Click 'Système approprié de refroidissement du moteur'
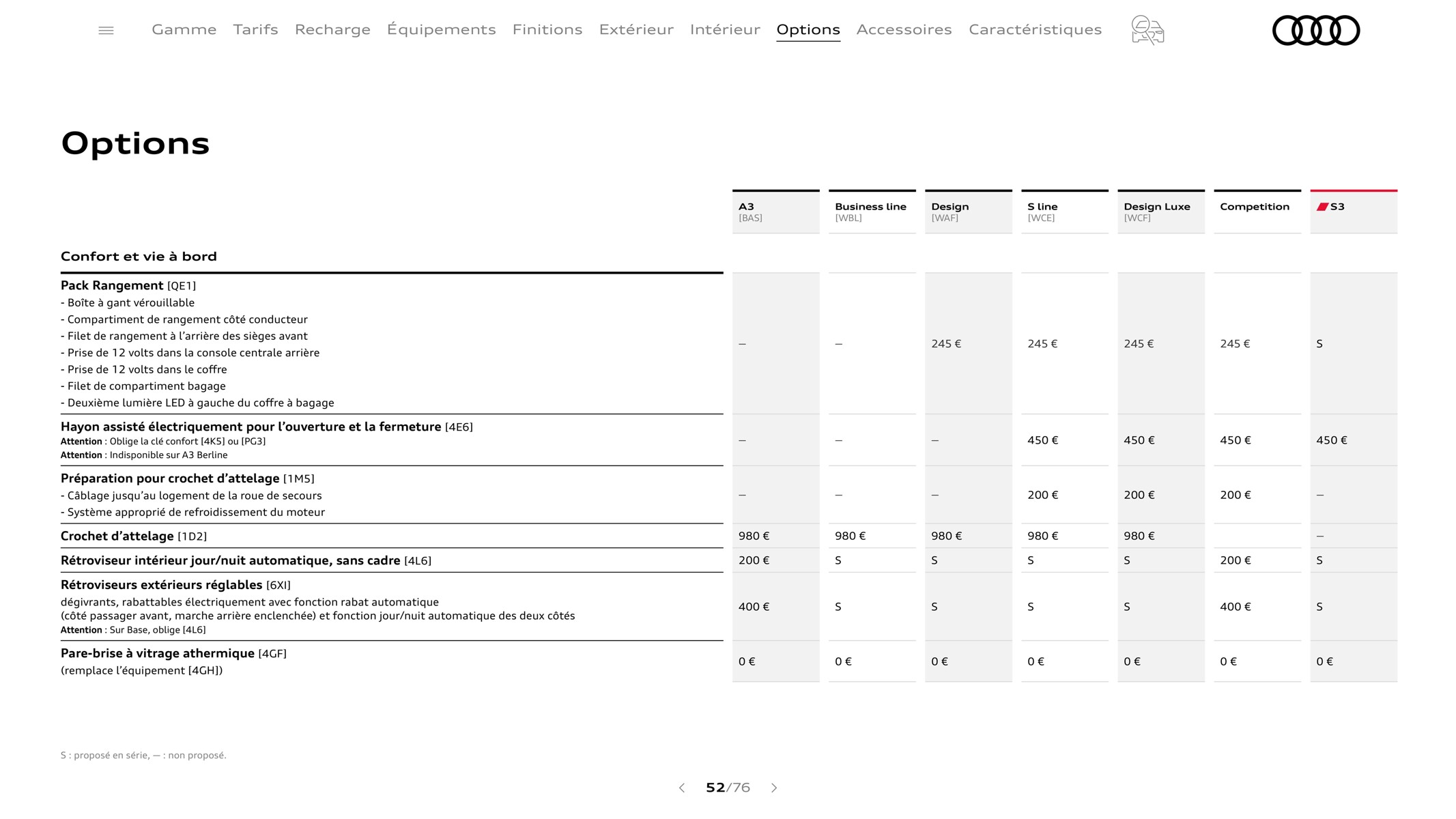This screenshot has height=819, width=1456. point(192,512)
